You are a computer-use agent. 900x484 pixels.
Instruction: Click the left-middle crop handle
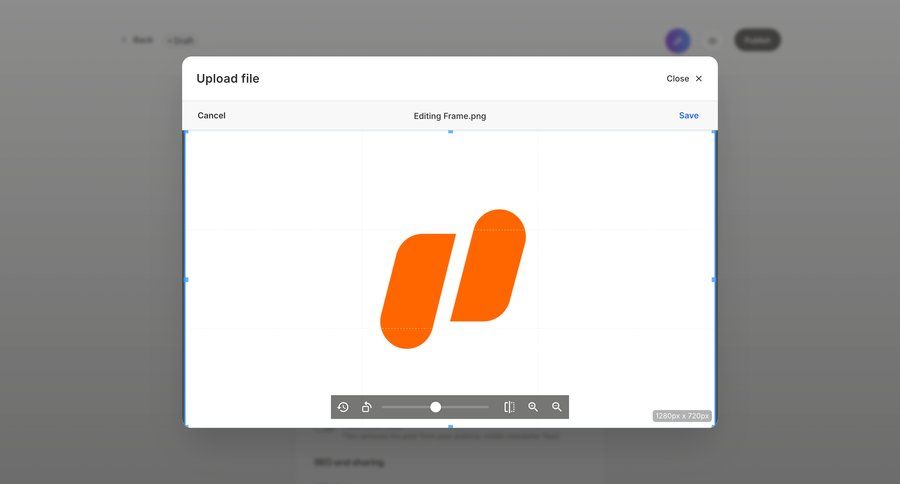coord(186,280)
